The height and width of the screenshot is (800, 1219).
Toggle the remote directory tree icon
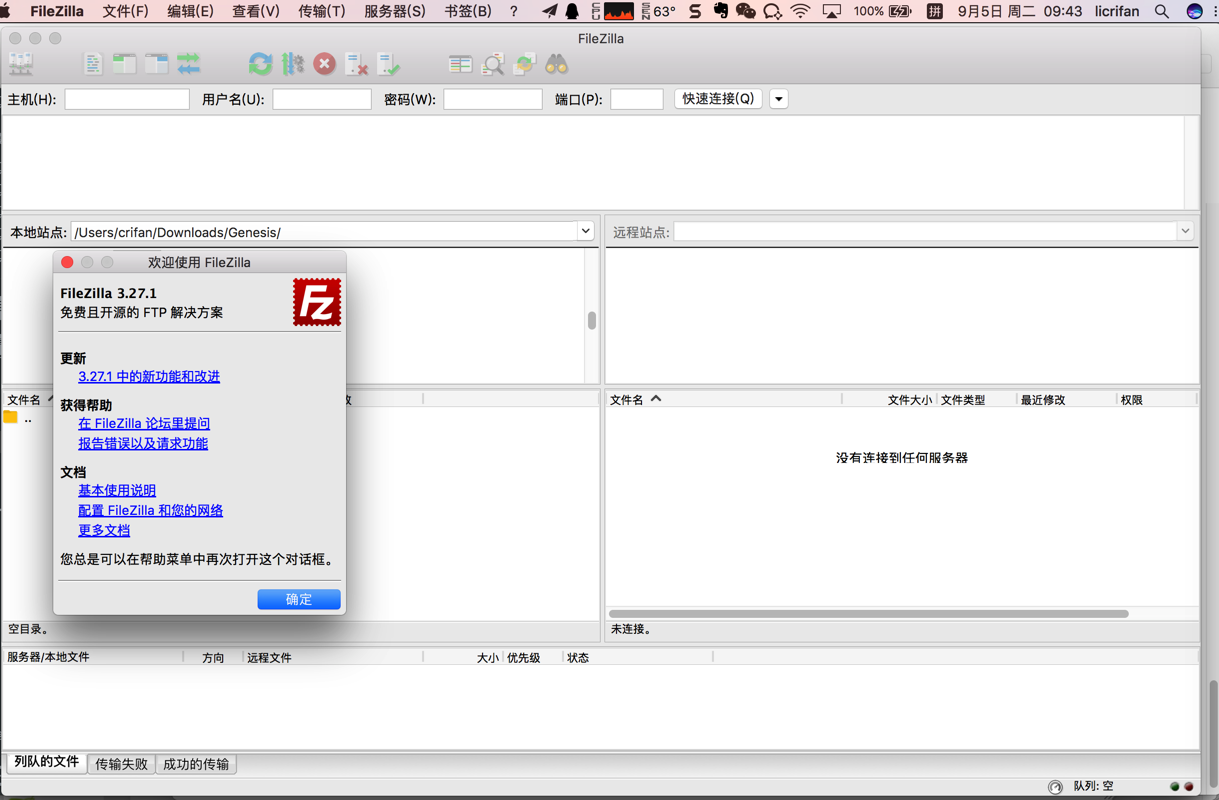pyautogui.click(x=157, y=64)
